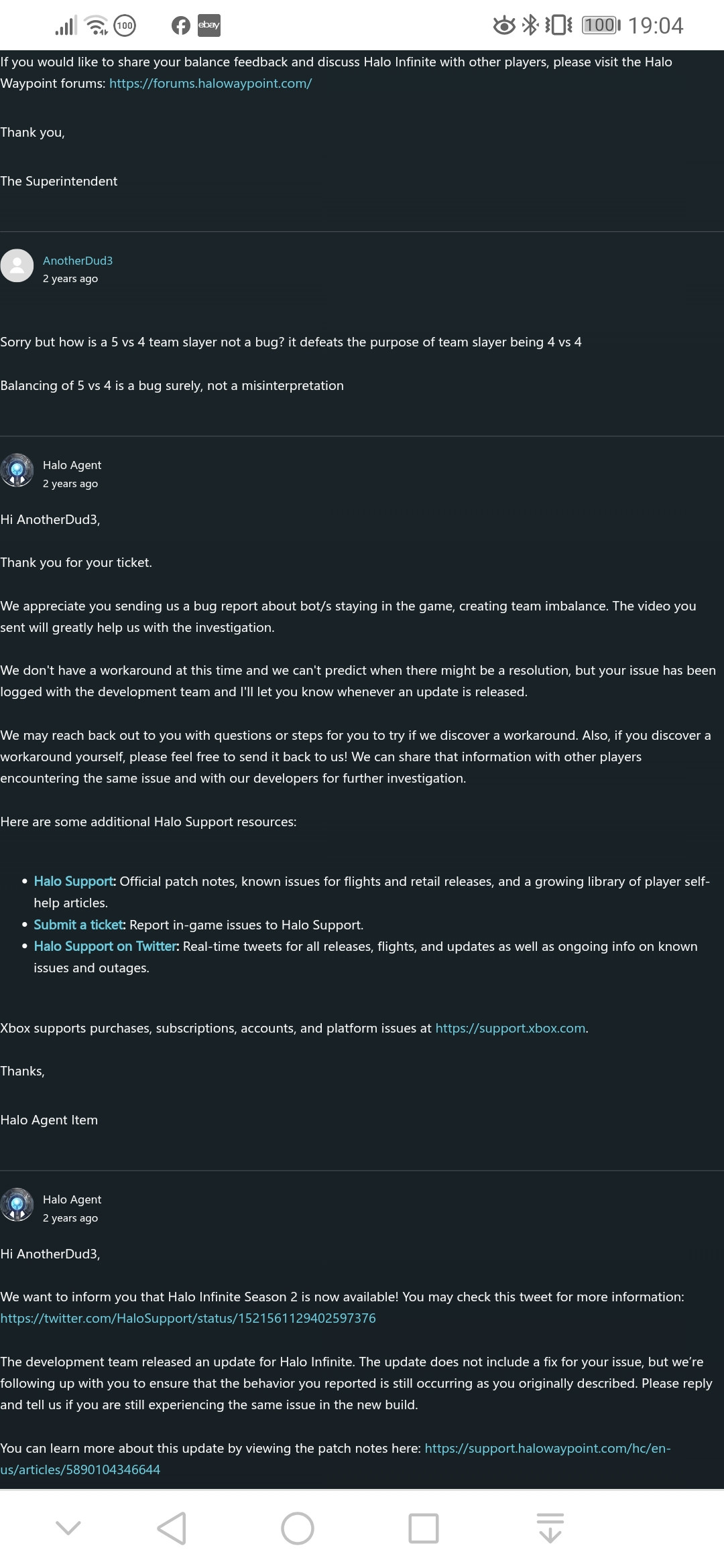Open recent apps with square button
724x1568 pixels.
(423, 1528)
